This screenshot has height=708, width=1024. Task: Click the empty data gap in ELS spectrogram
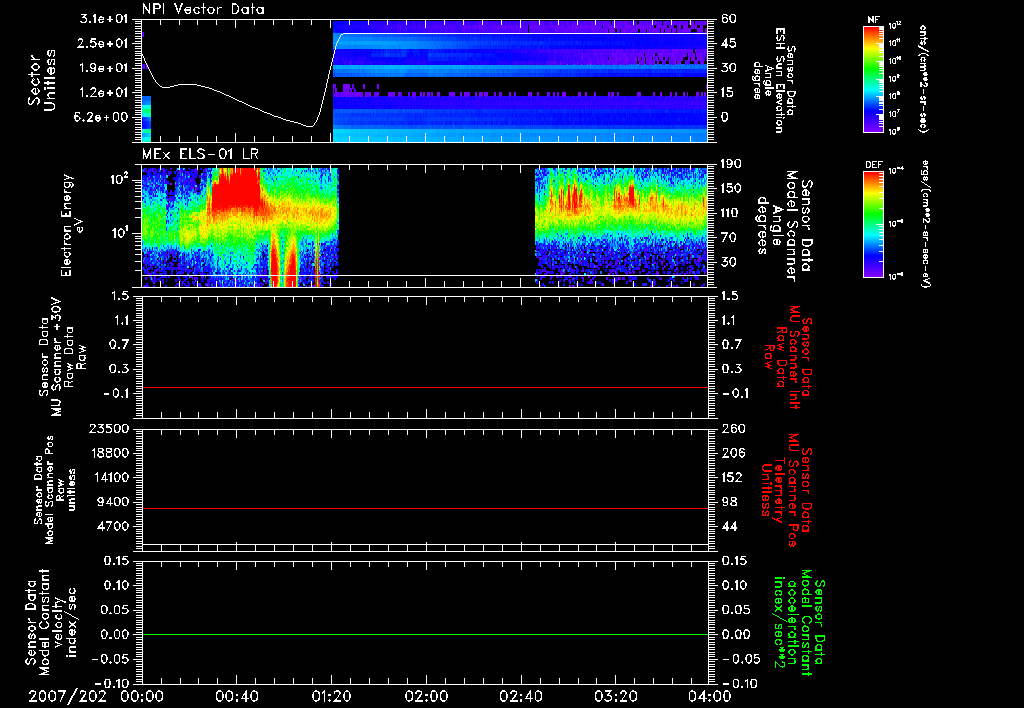click(x=437, y=222)
